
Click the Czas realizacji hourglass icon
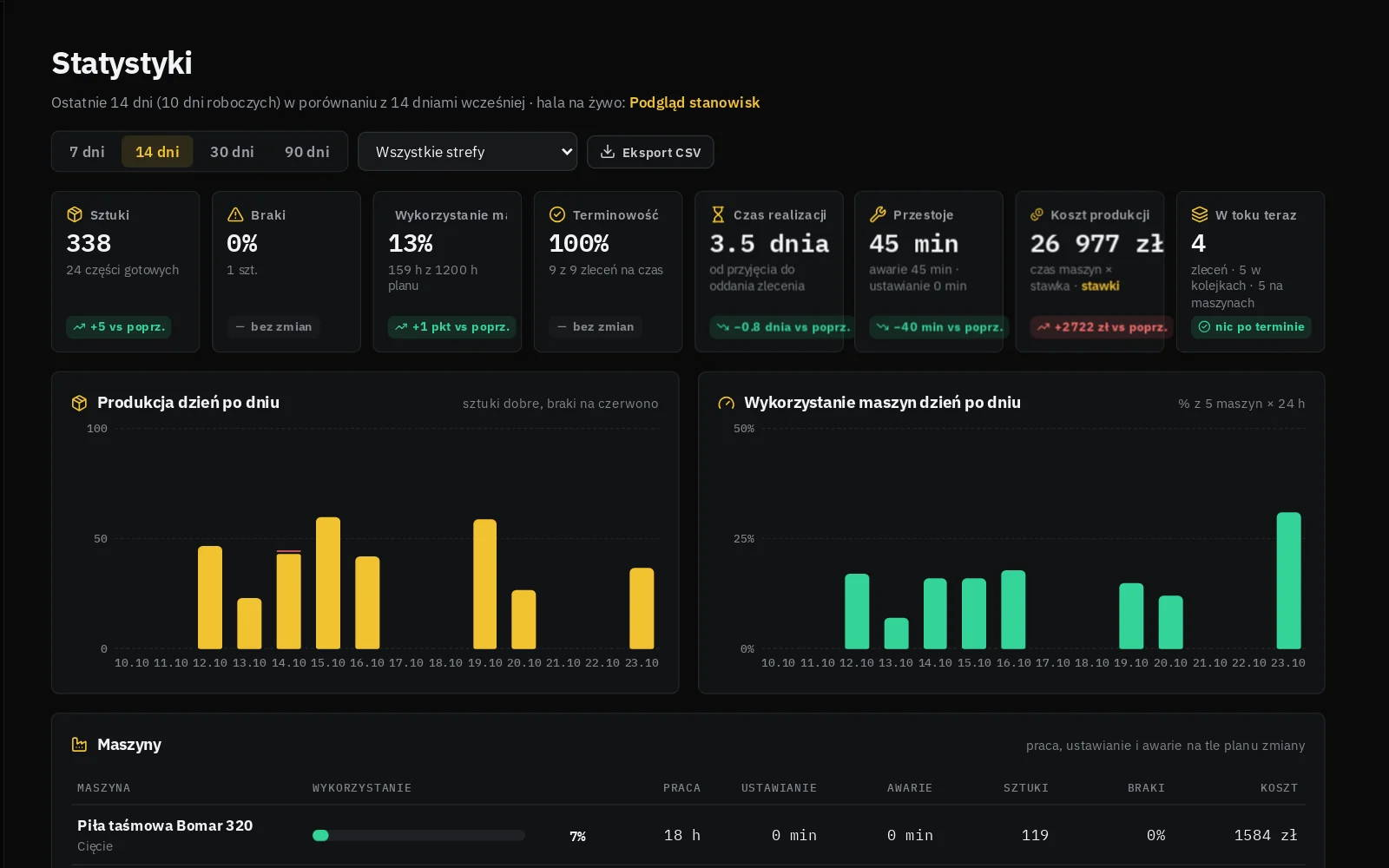pyautogui.click(x=718, y=214)
